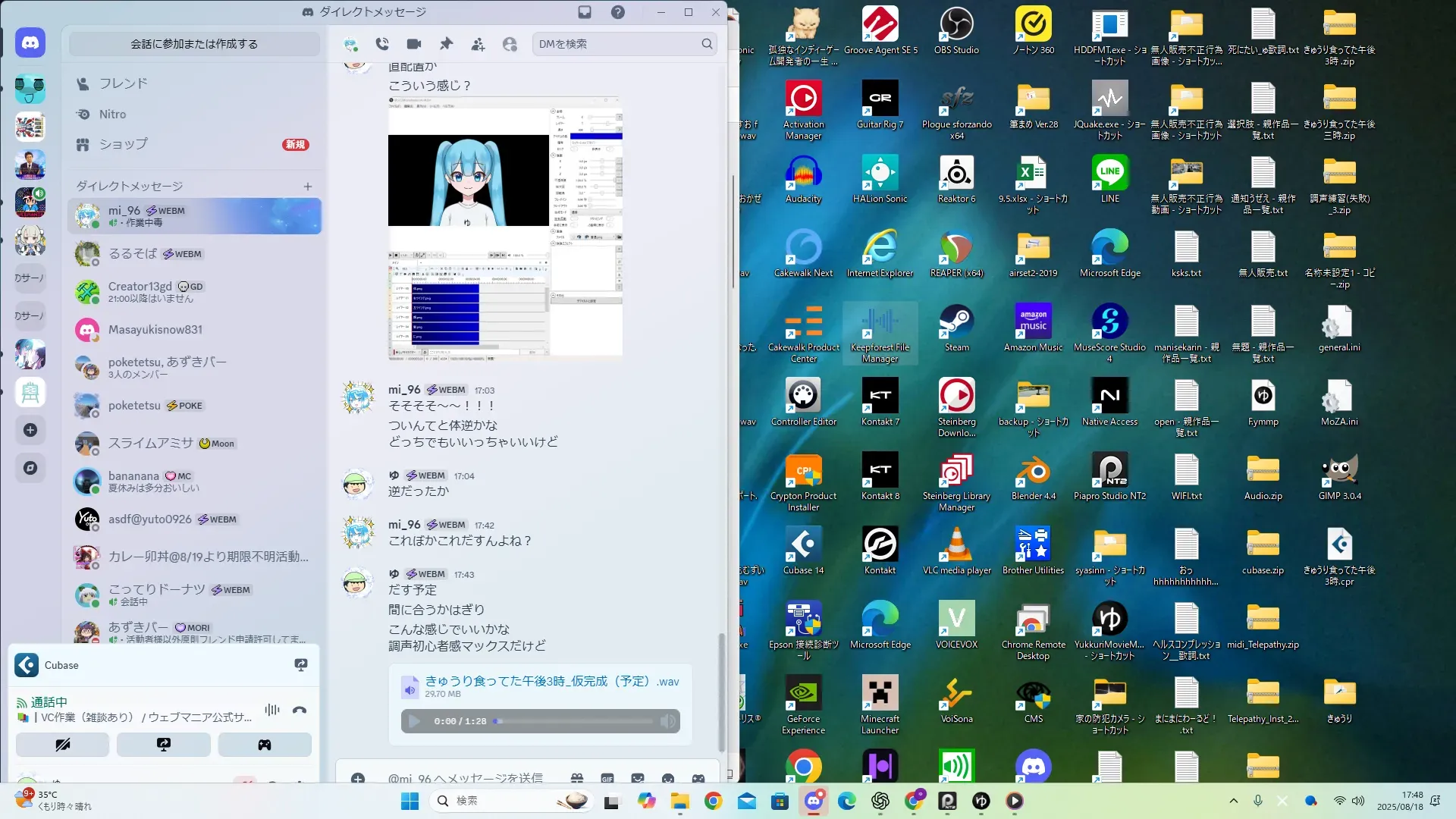
Task: Open the フレンド (Friends) tab
Action: coord(123,83)
